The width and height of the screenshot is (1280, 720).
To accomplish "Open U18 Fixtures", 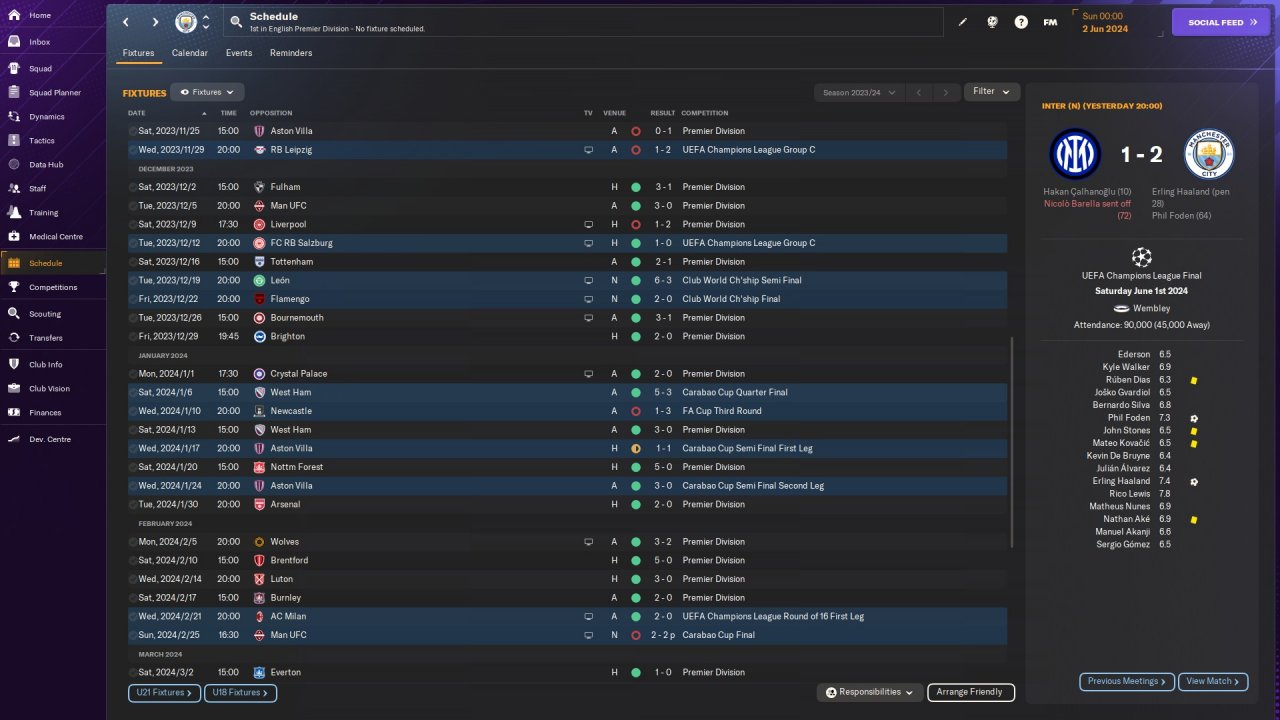I will [240, 692].
